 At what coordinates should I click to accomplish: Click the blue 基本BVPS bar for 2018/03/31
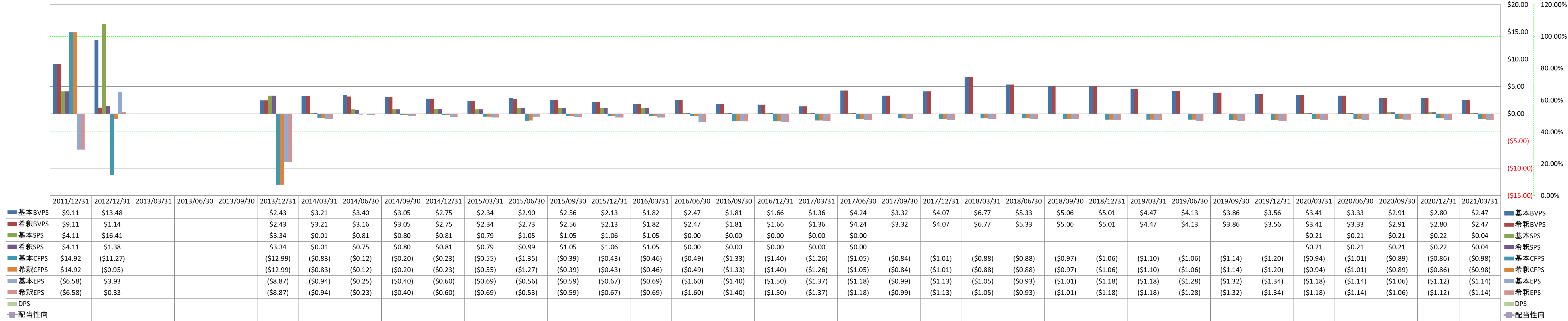967,95
